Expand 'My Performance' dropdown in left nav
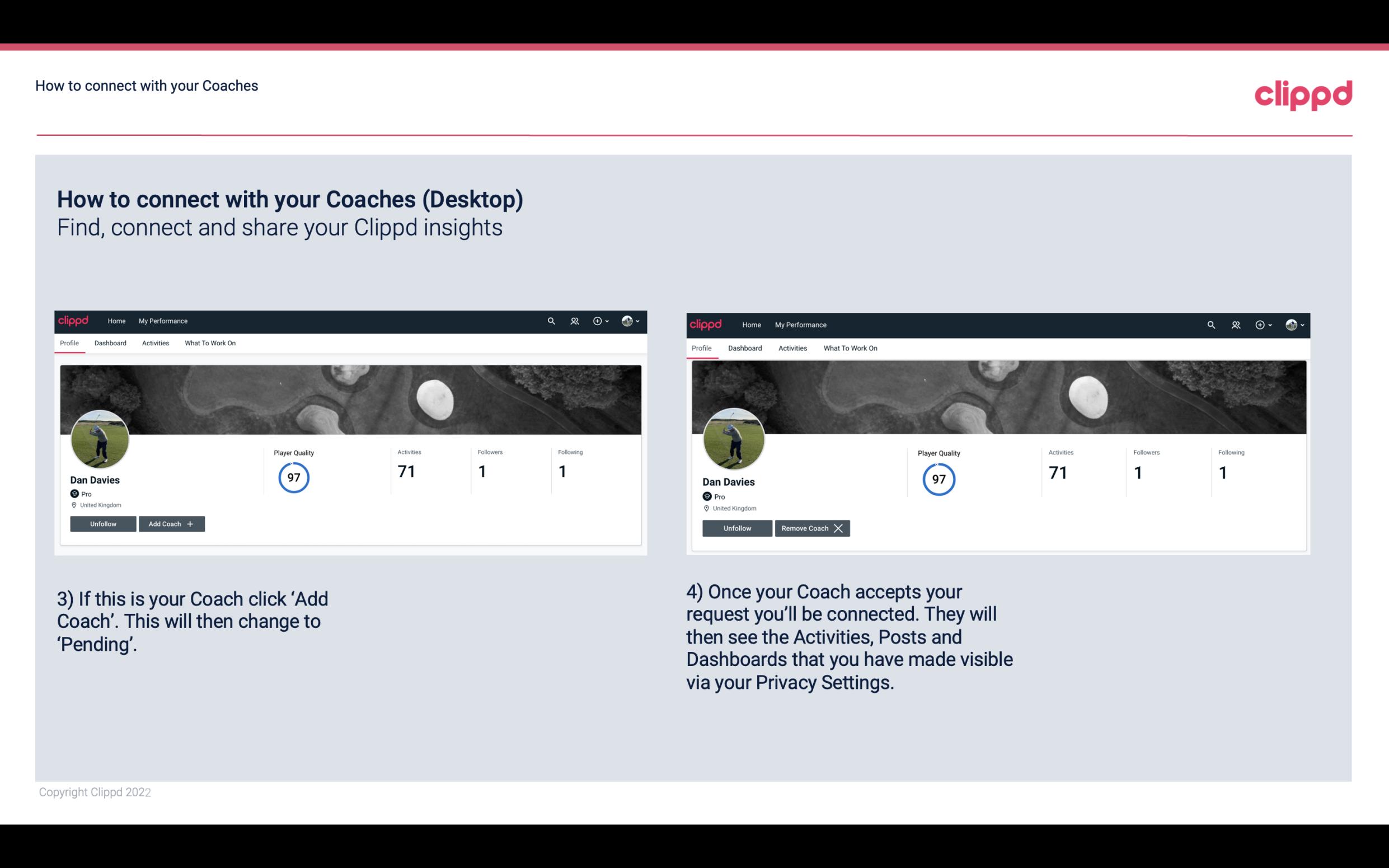Viewport: 1389px width, 868px height. tap(163, 320)
